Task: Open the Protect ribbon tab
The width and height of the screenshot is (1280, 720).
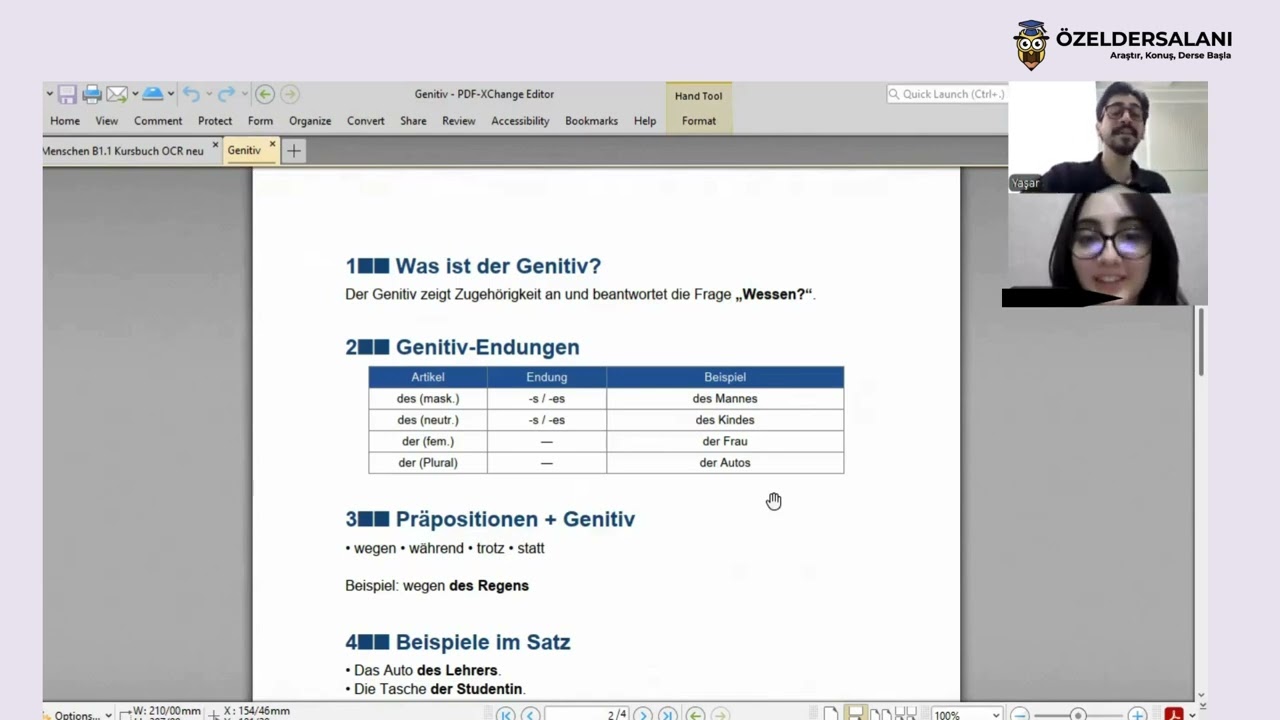Action: point(215,121)
